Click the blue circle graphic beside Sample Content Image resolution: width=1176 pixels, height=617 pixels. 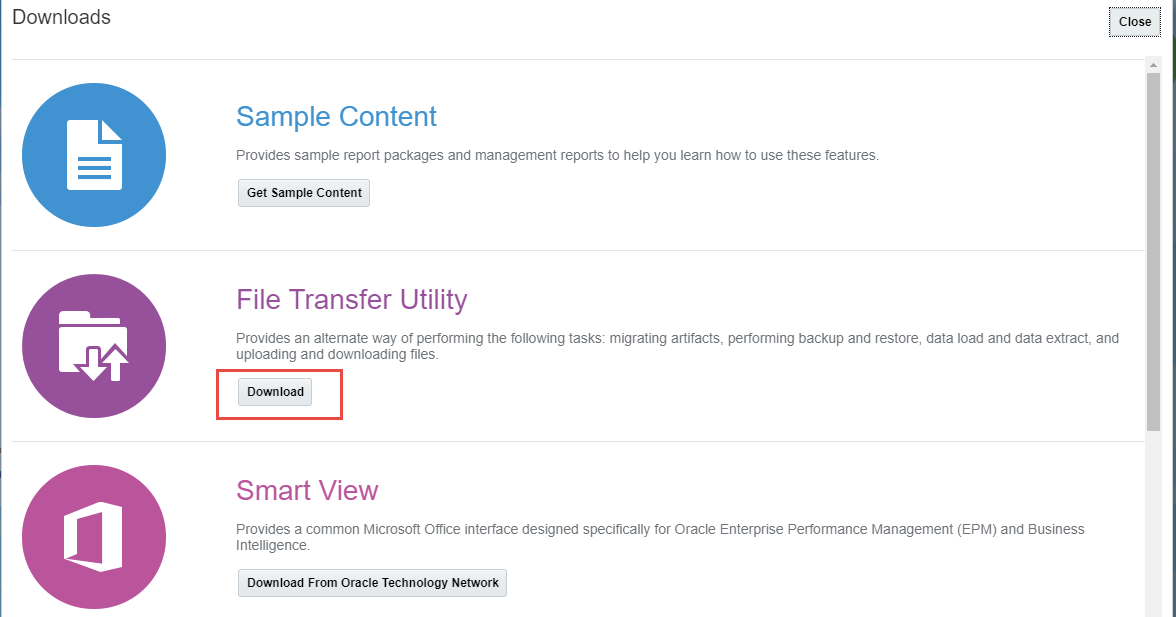point(94,155)
